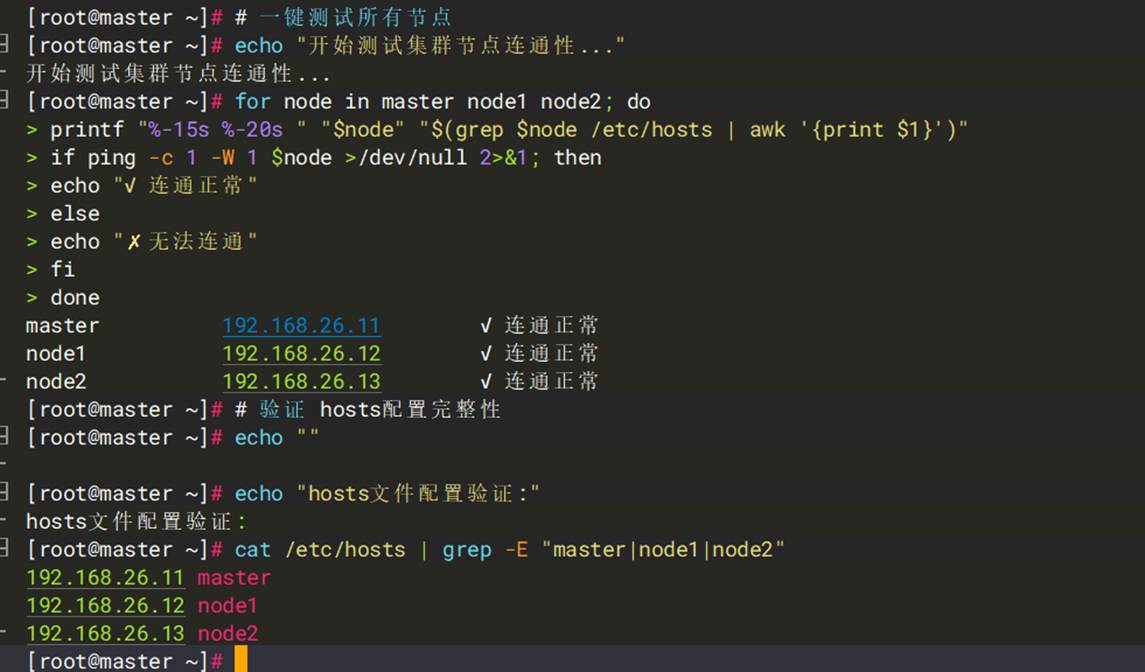1145x672 pixels.
Task: Click the [root@master ~]# prompt on last line
Action: [x=124, y=660]
